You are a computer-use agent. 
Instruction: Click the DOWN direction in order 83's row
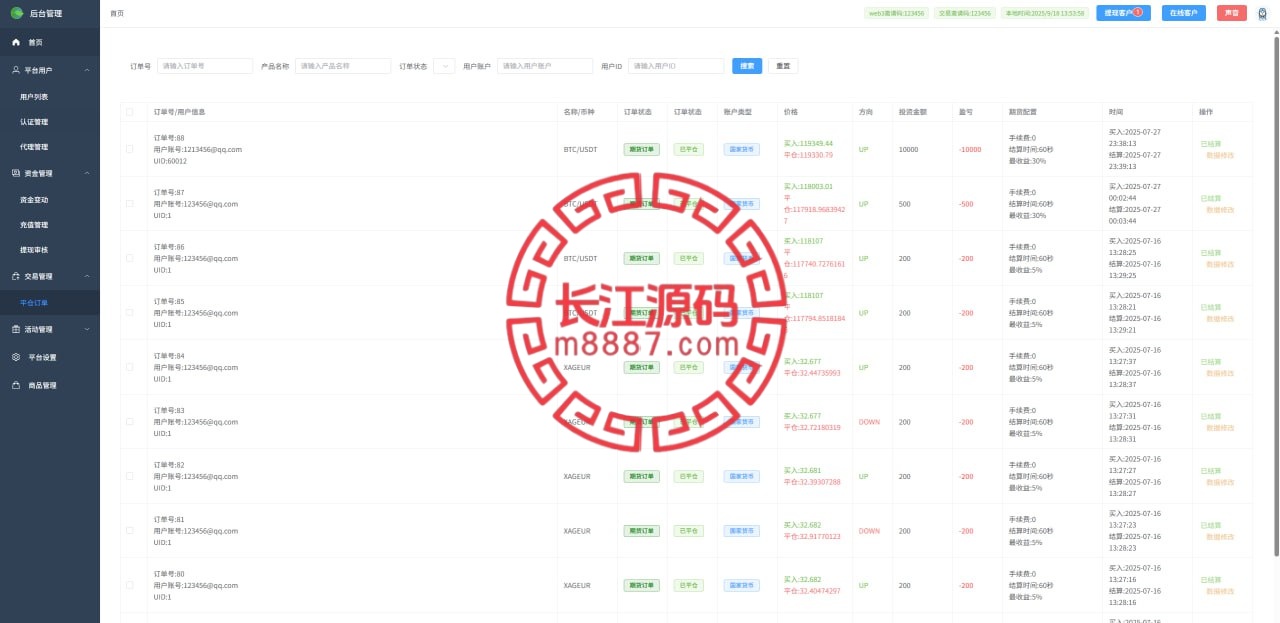869,422
